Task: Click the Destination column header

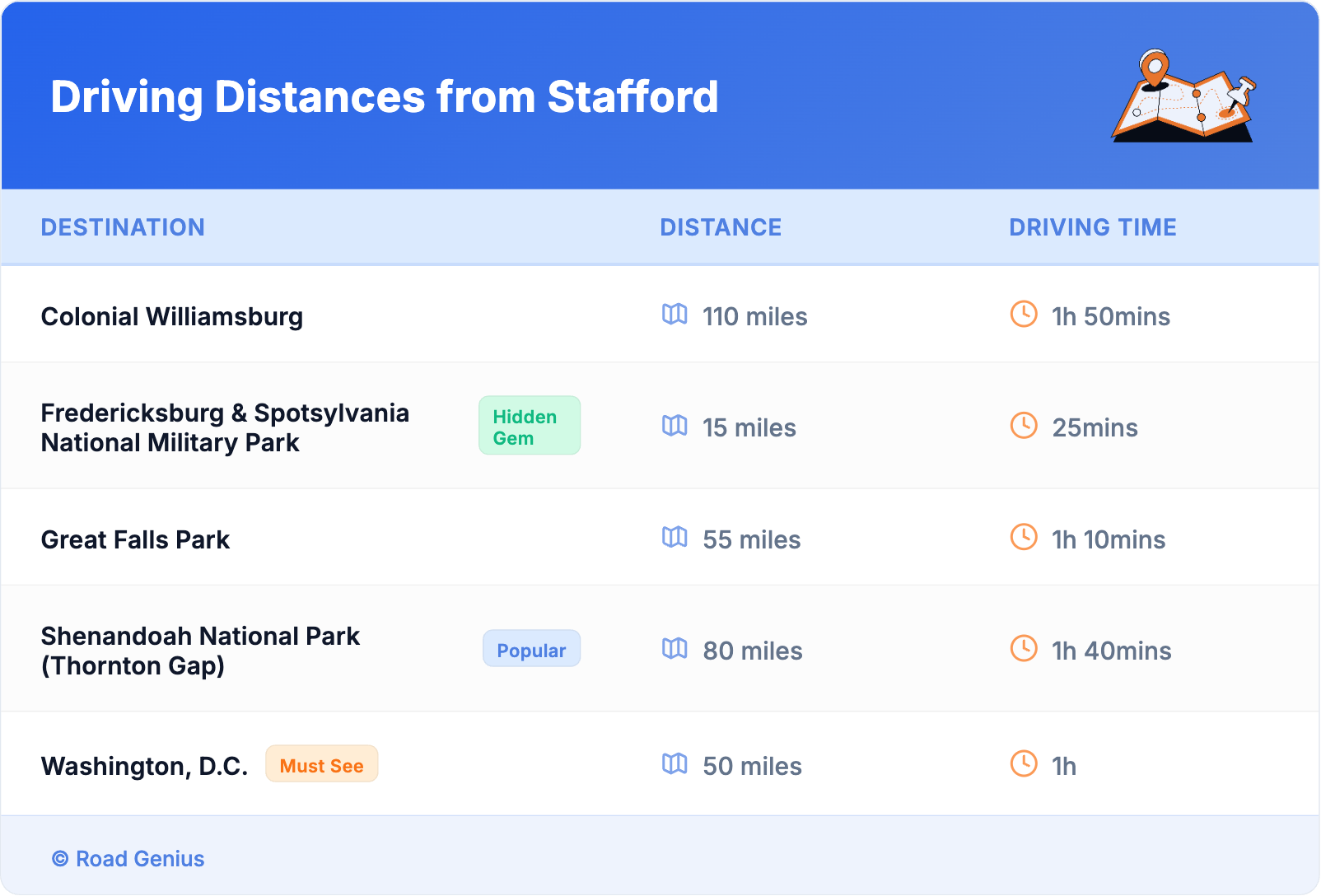Action: [123, 227]
